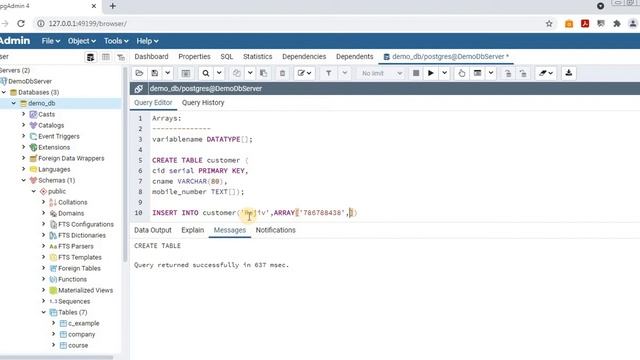The width and height of the screenshot is (640, 360).
Task: Open Query Tool icon in browser panel
Action: pos(91,57)
